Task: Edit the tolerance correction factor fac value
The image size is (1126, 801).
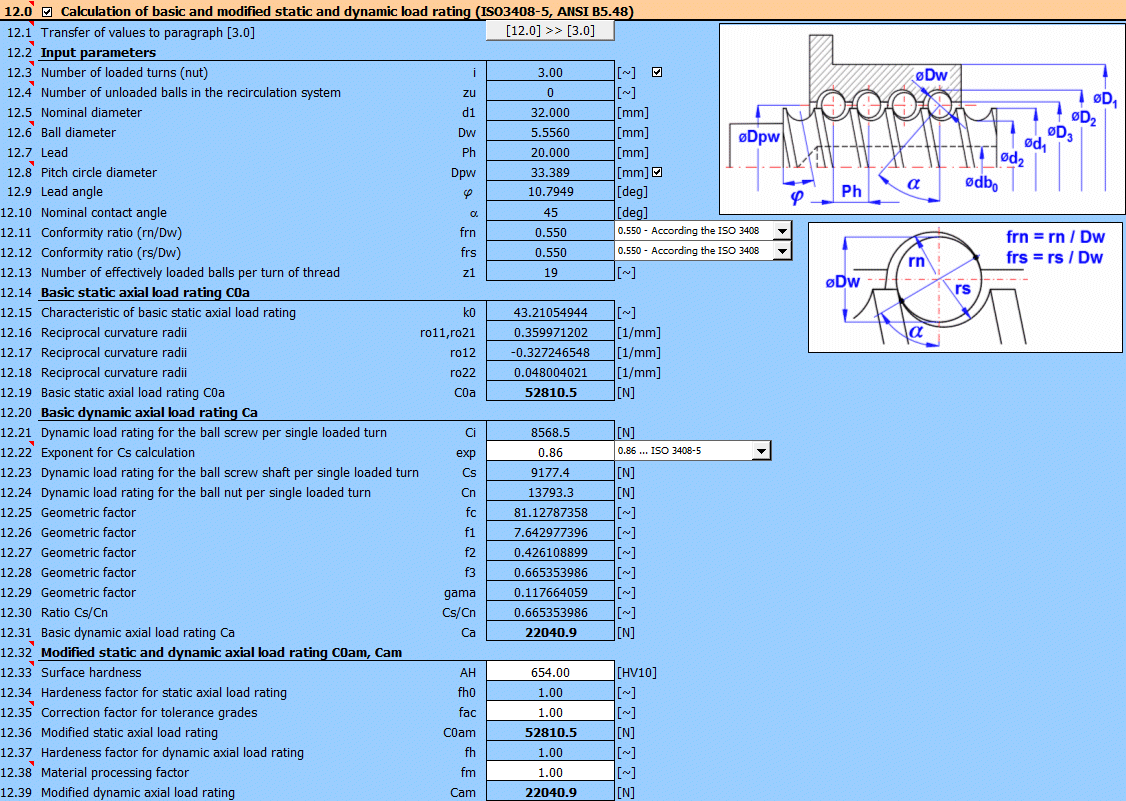Action: [549, 711]
